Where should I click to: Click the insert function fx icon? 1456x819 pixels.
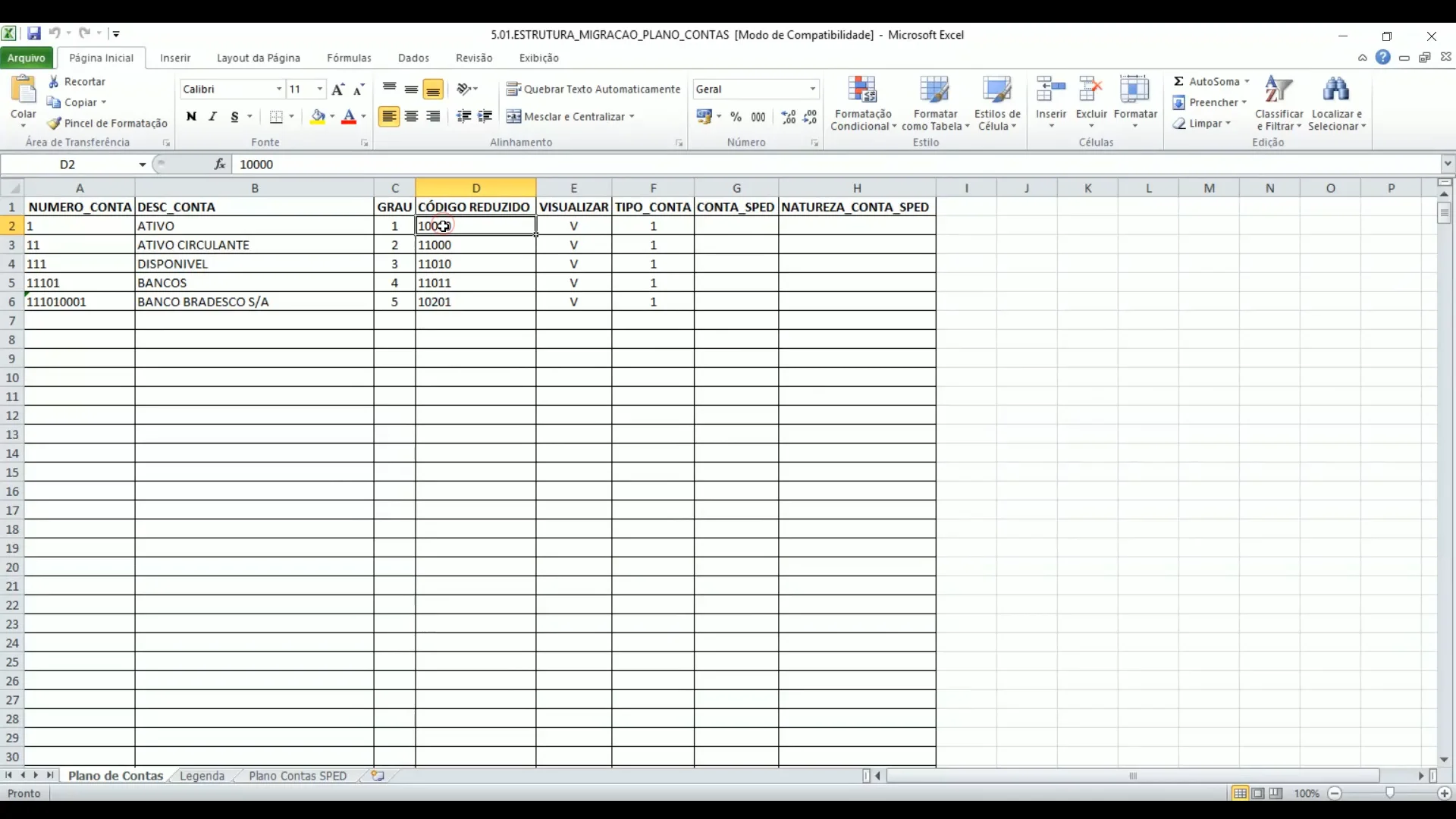coord(220,164)
